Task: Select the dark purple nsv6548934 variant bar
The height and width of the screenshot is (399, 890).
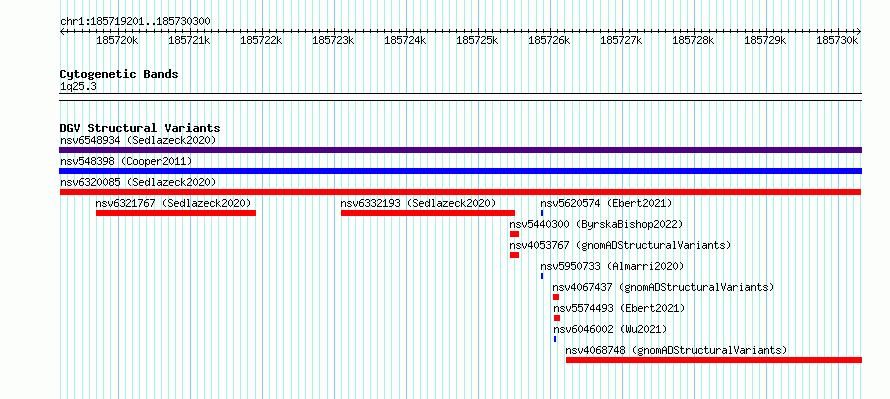Action: click(x=460, y=150)
